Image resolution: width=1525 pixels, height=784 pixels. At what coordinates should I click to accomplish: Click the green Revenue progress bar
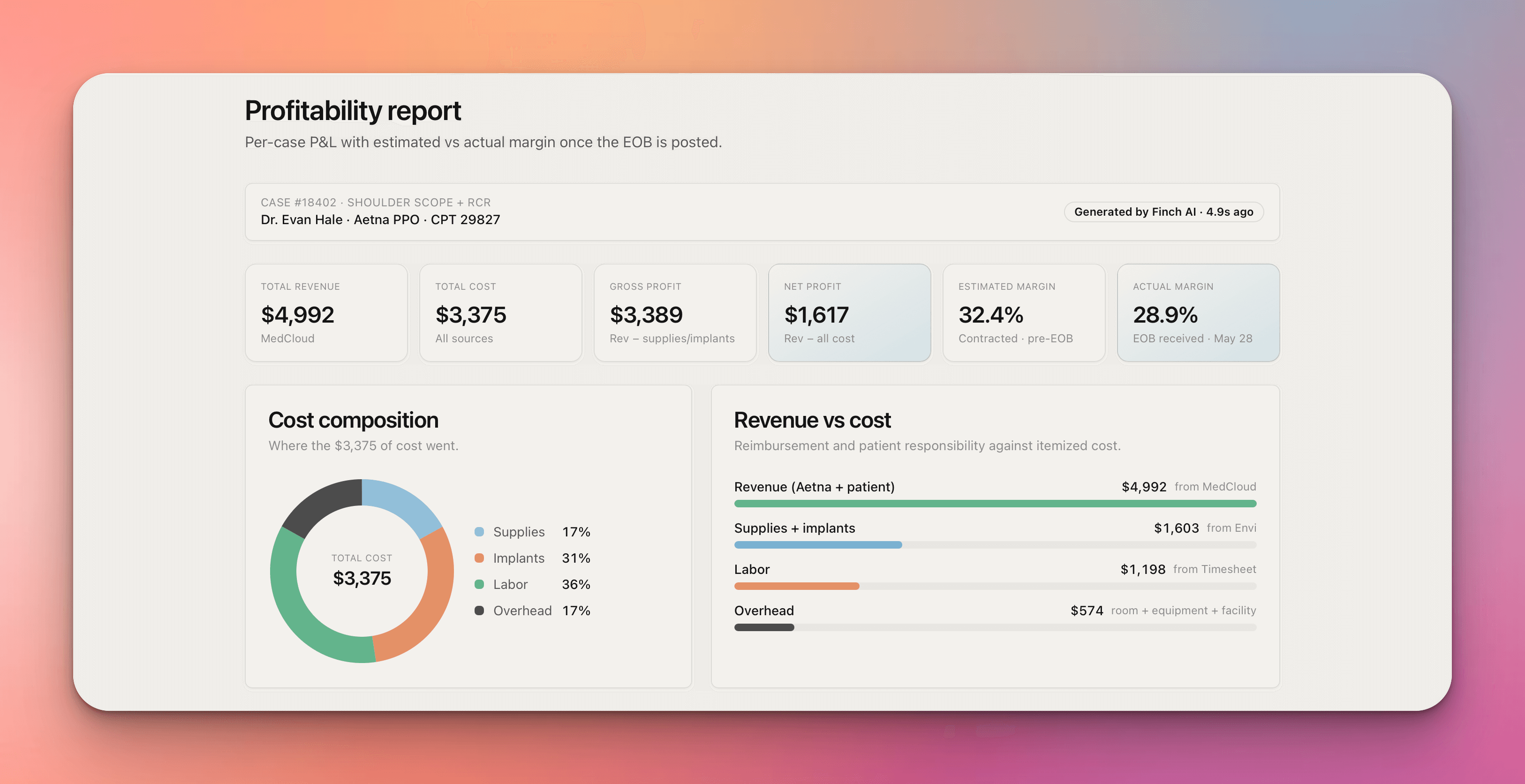995,503
